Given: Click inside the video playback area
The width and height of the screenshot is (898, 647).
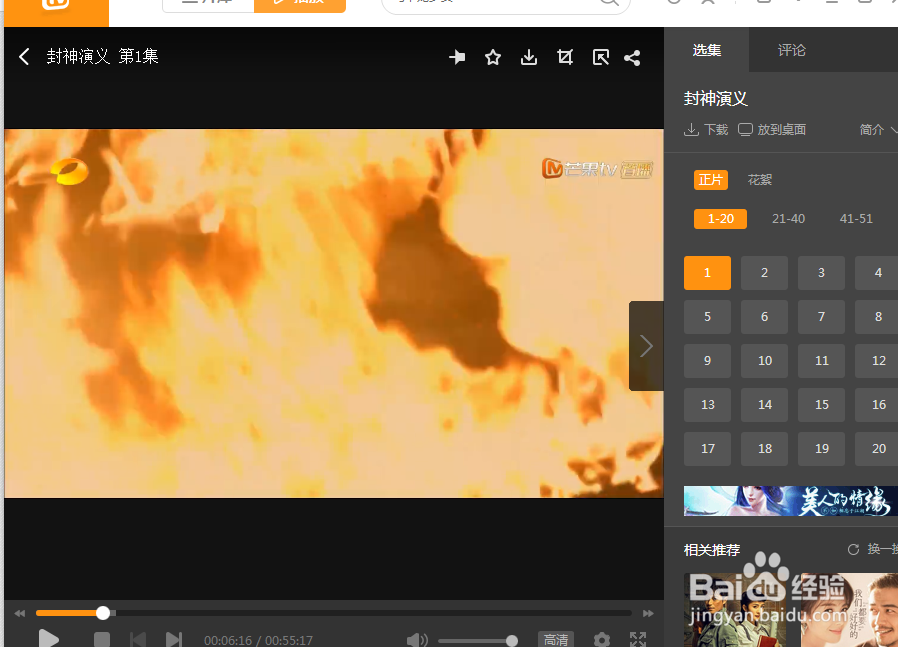Looking at the screenshot, I should tap(334, 313).
